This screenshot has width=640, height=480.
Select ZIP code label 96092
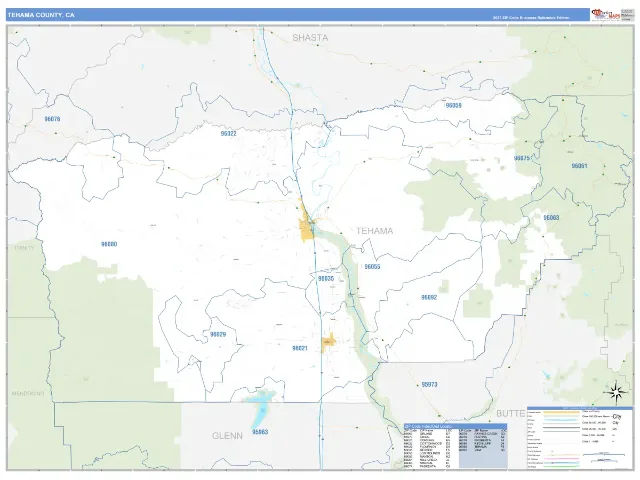coord(429,297)
